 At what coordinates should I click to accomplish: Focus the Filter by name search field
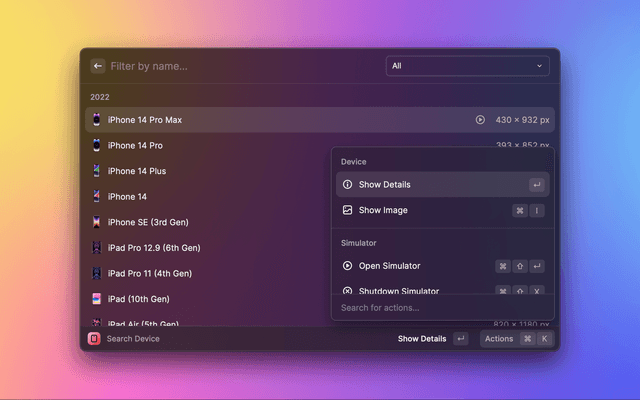[240, 66]
